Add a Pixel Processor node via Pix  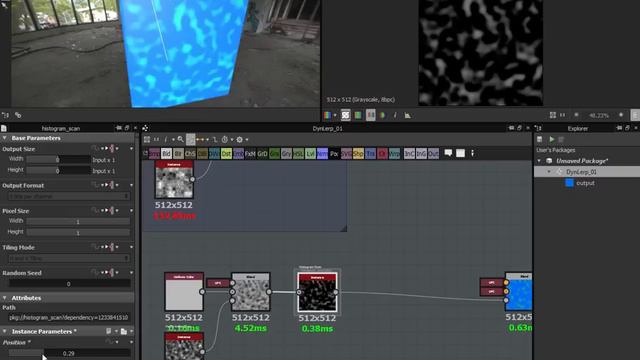[x=334, y=153]
